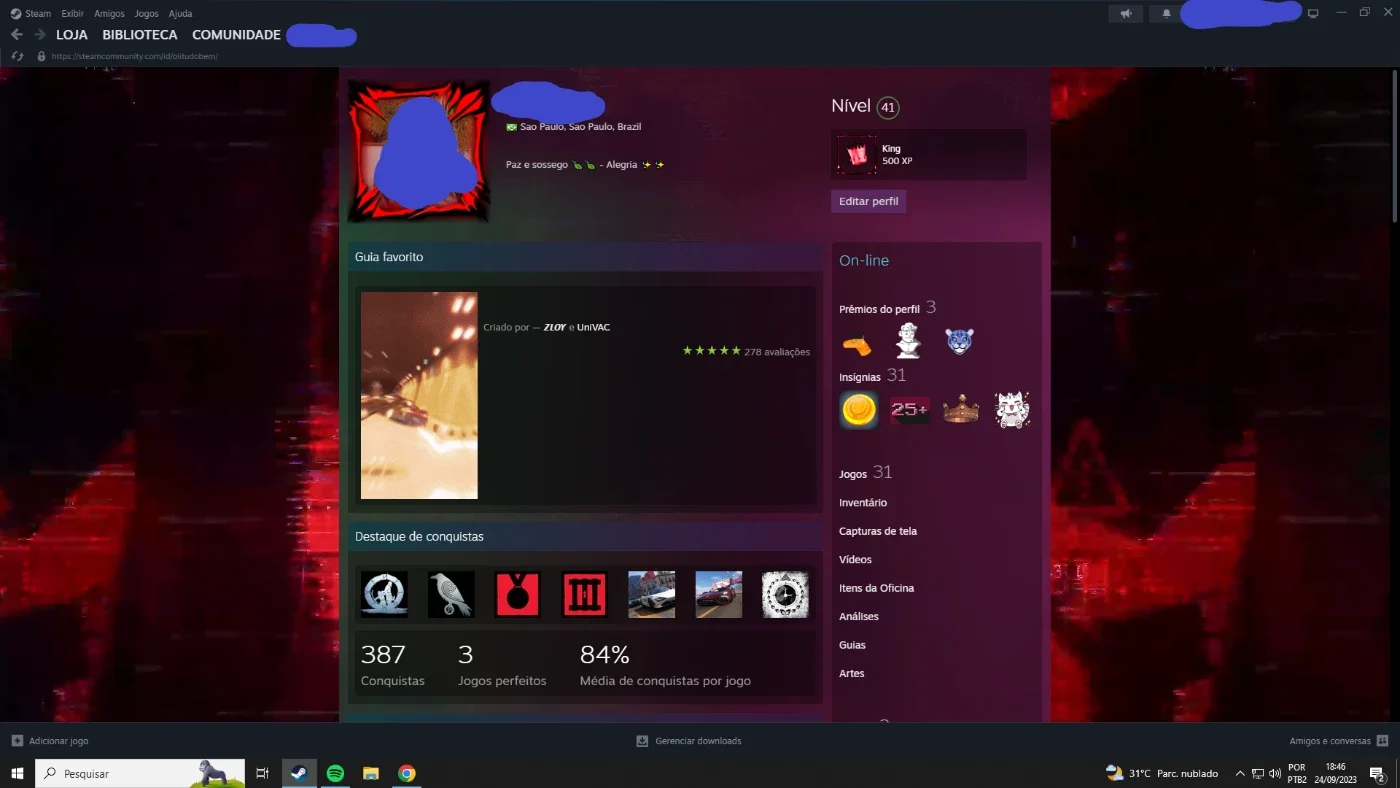View the white clock achievement icon
The image size is (1400, 788).
(785, 594)
